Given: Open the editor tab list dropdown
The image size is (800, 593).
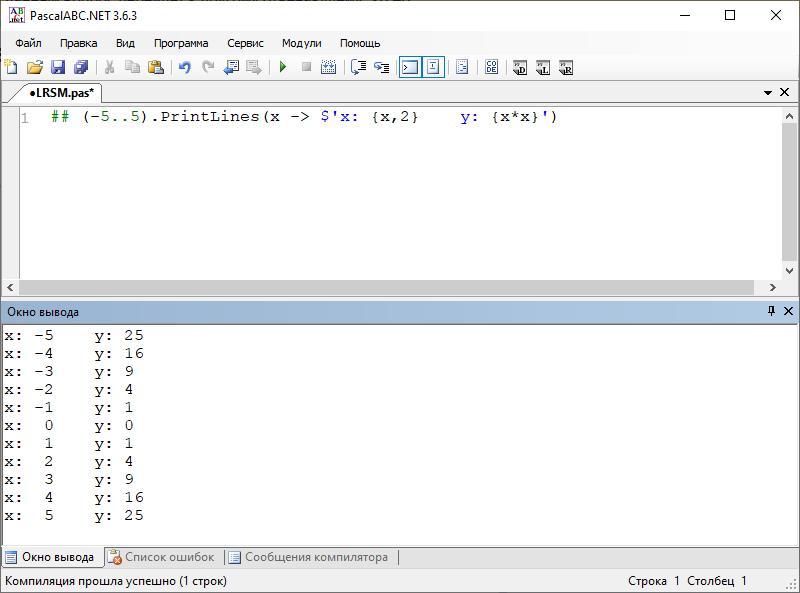Looking at the screenshot, I should click(768, 93).
